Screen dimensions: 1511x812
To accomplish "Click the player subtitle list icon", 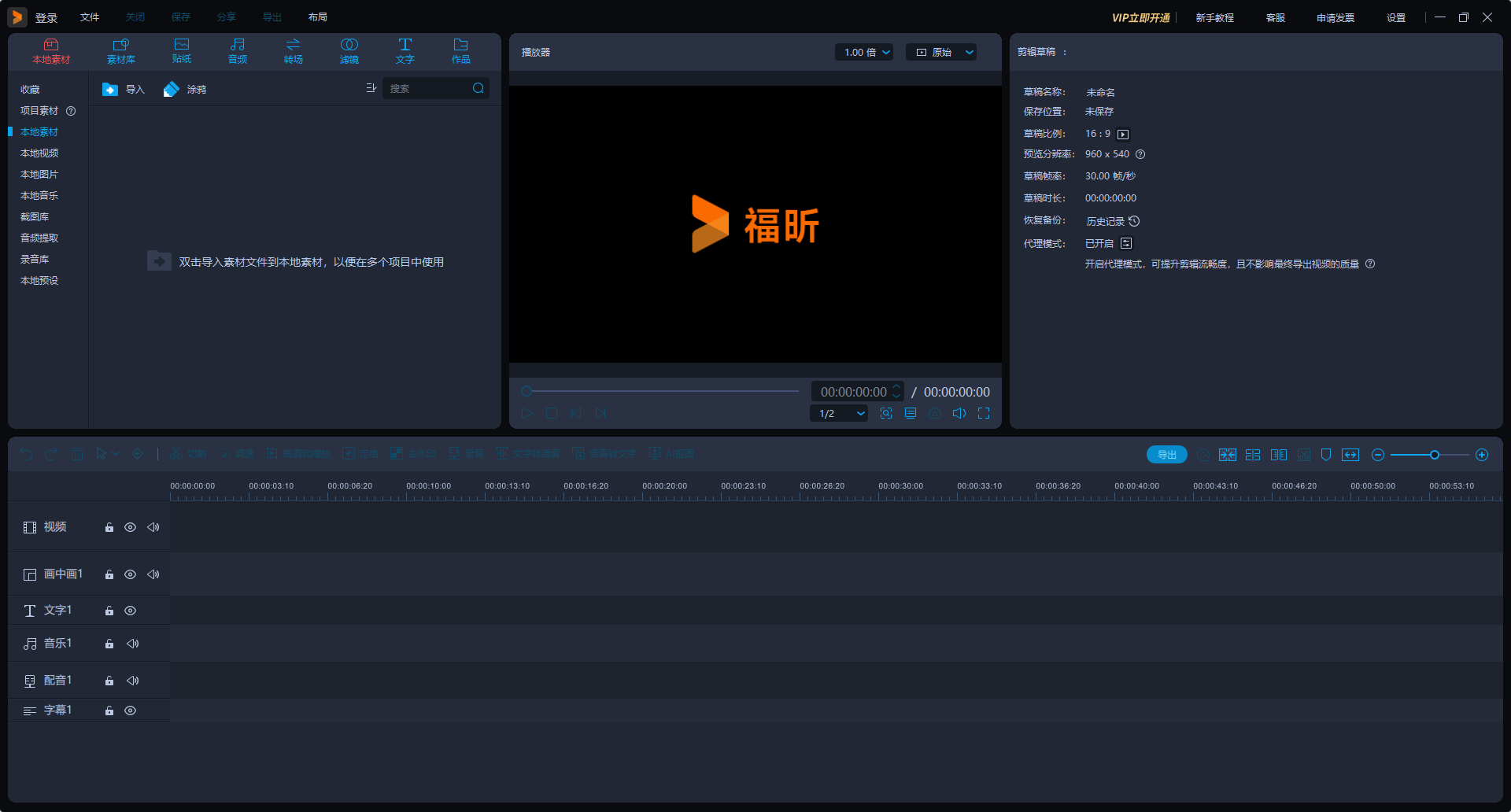I will [911, 413].
